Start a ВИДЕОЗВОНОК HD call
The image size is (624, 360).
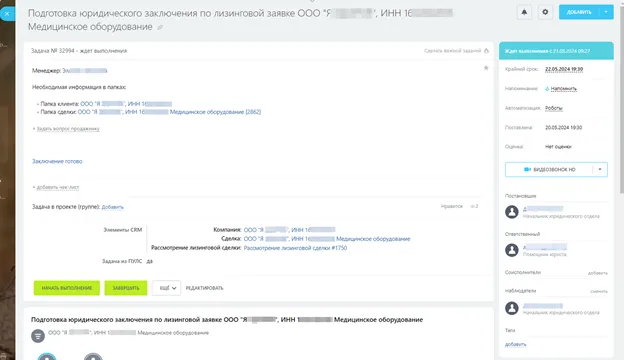(x=549, y=169)
